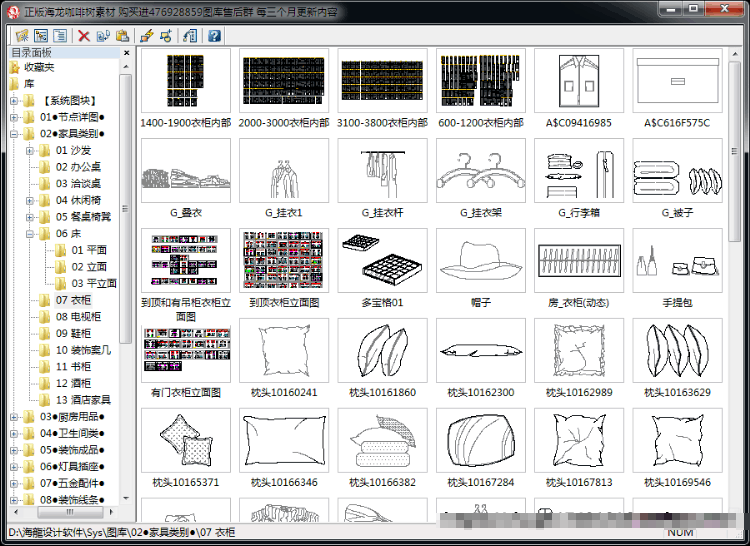
Task: Click the copy documents toolbar icon
Action: coord(103,35)
